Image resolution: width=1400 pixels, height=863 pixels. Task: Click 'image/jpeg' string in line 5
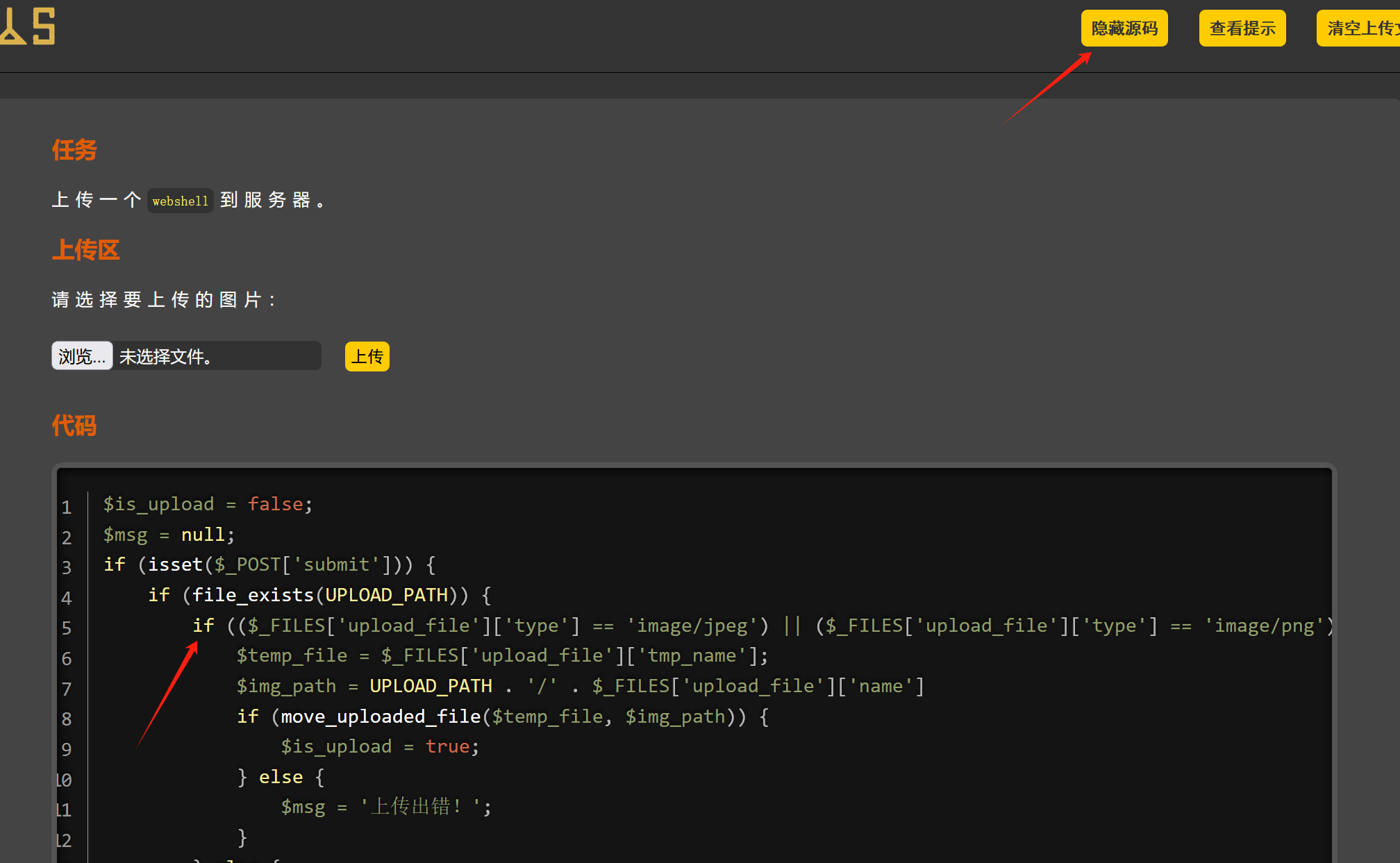pyautogui.click(x=692, y=626)
